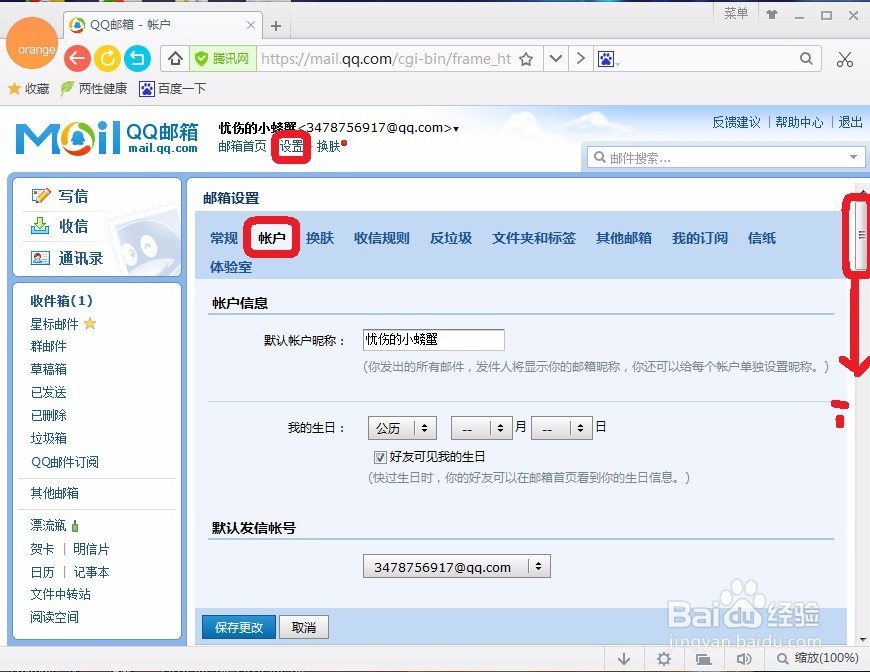Open the default sending account dropdown
The width and height of the screenshot is (870, 672).
pyautogui.click(x=455, y=565)
